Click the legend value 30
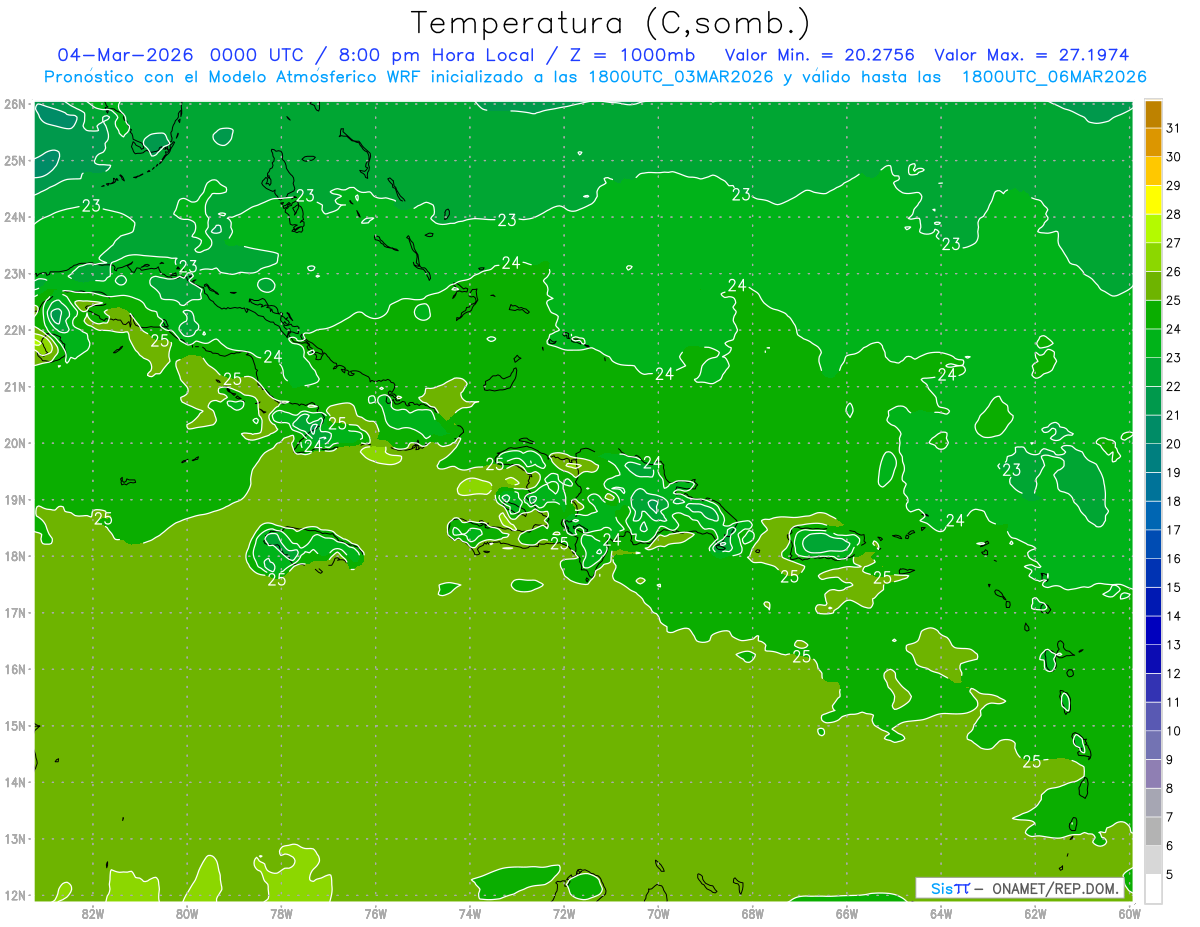1200x927 pixels. click(x=1173, y=157)
